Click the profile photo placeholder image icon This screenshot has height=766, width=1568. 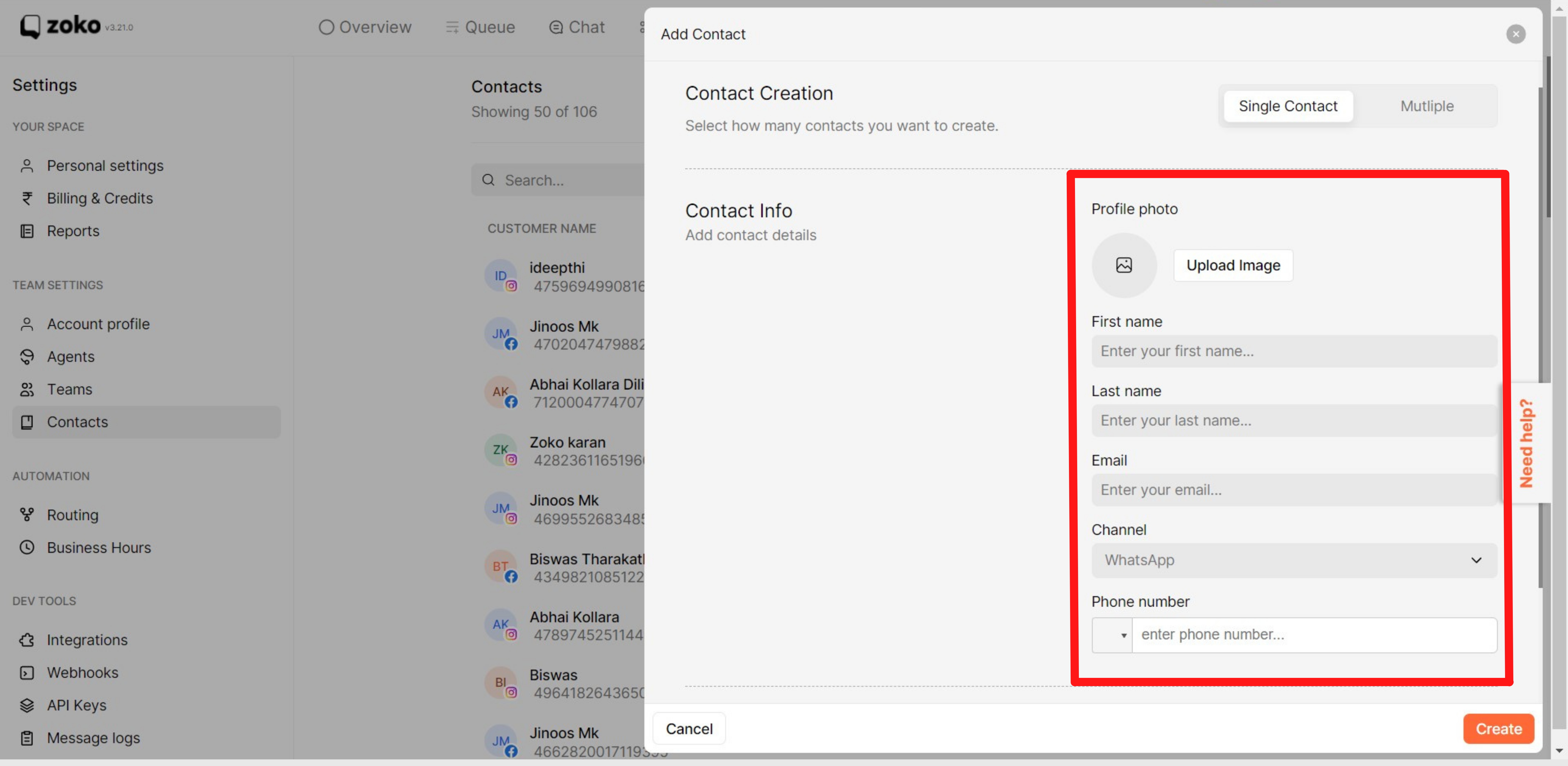[x=1124, y=265]
